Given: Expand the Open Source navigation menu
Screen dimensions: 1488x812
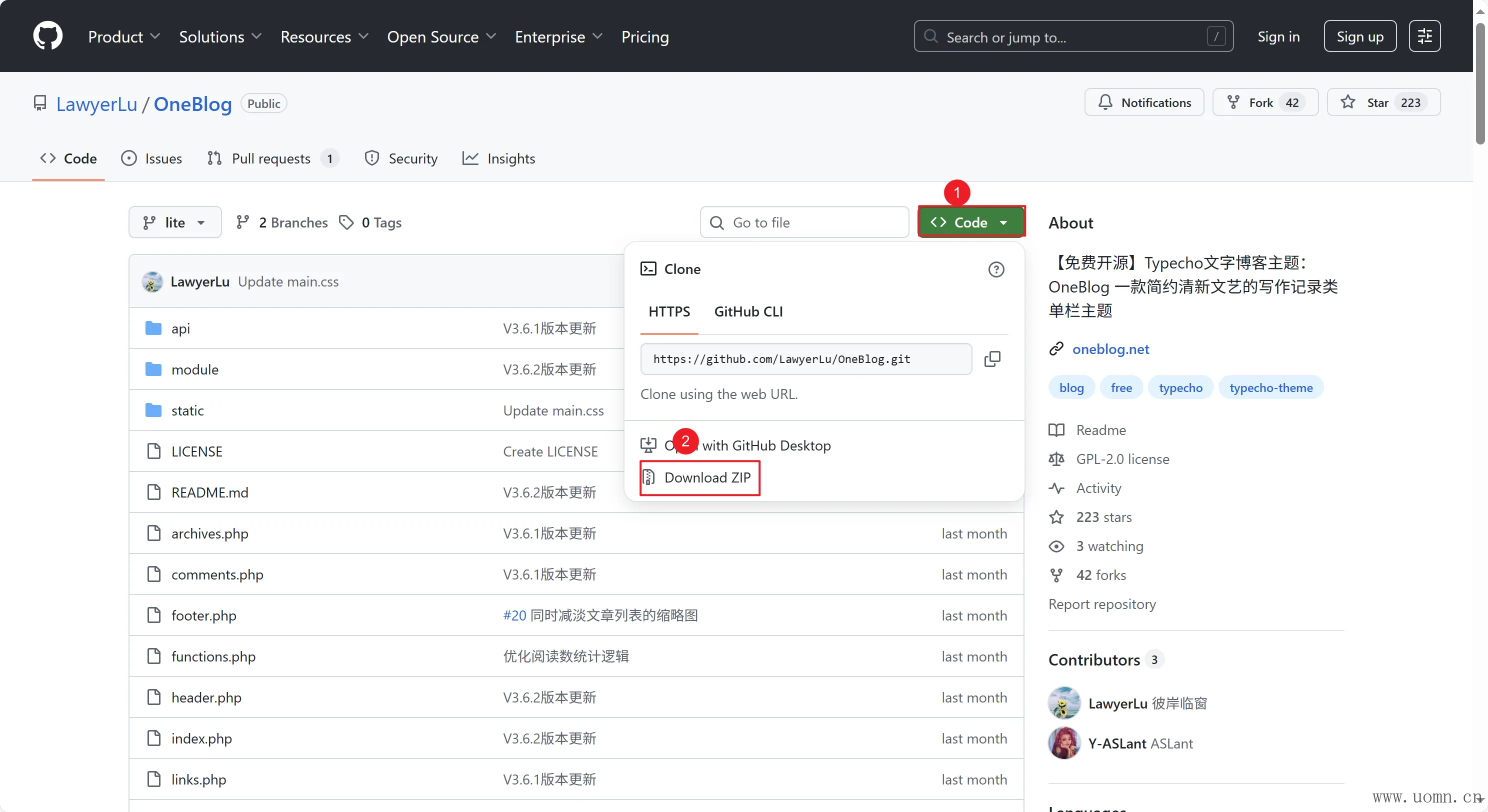Looking at the screenshot, I should point(440,36).
